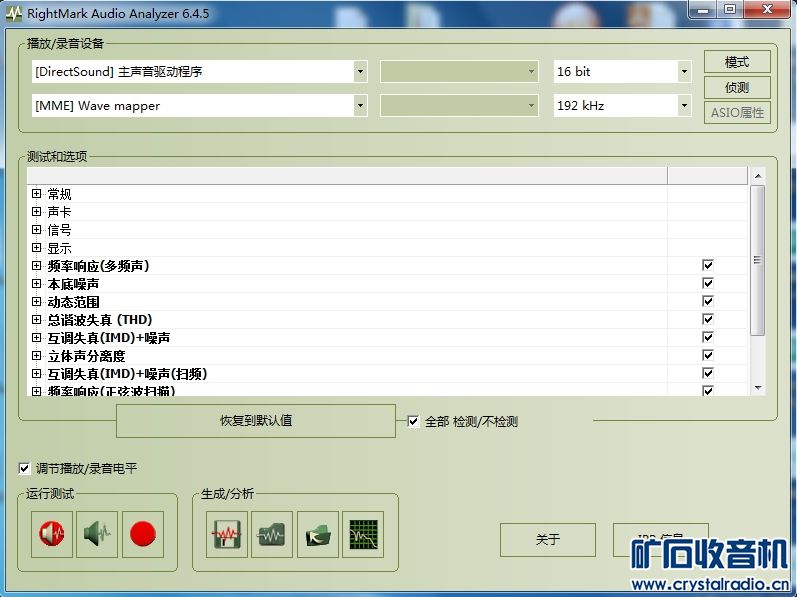
Task: Select the 显示 row text
Action: pyautogui.click(x=59, y=248)
